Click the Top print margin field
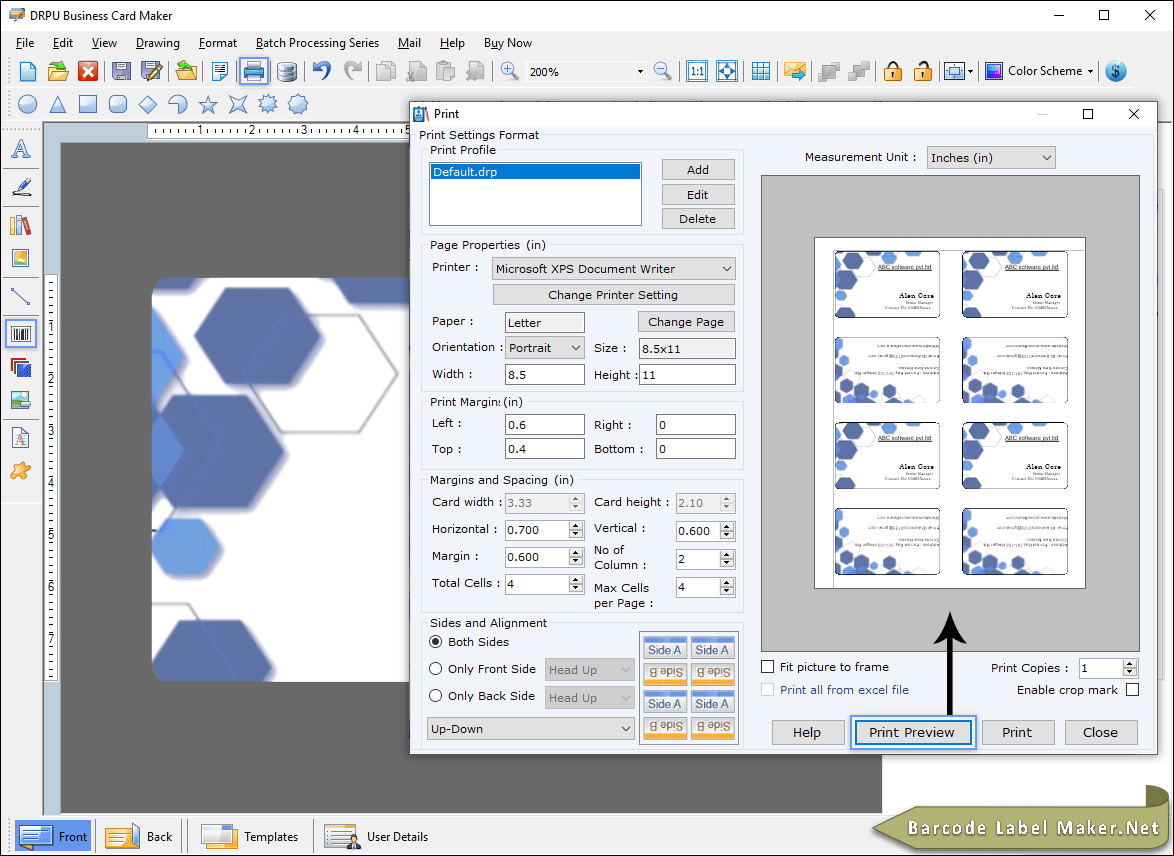The width and height of the screenshot is (1174, 856). (x=544, y=449)
